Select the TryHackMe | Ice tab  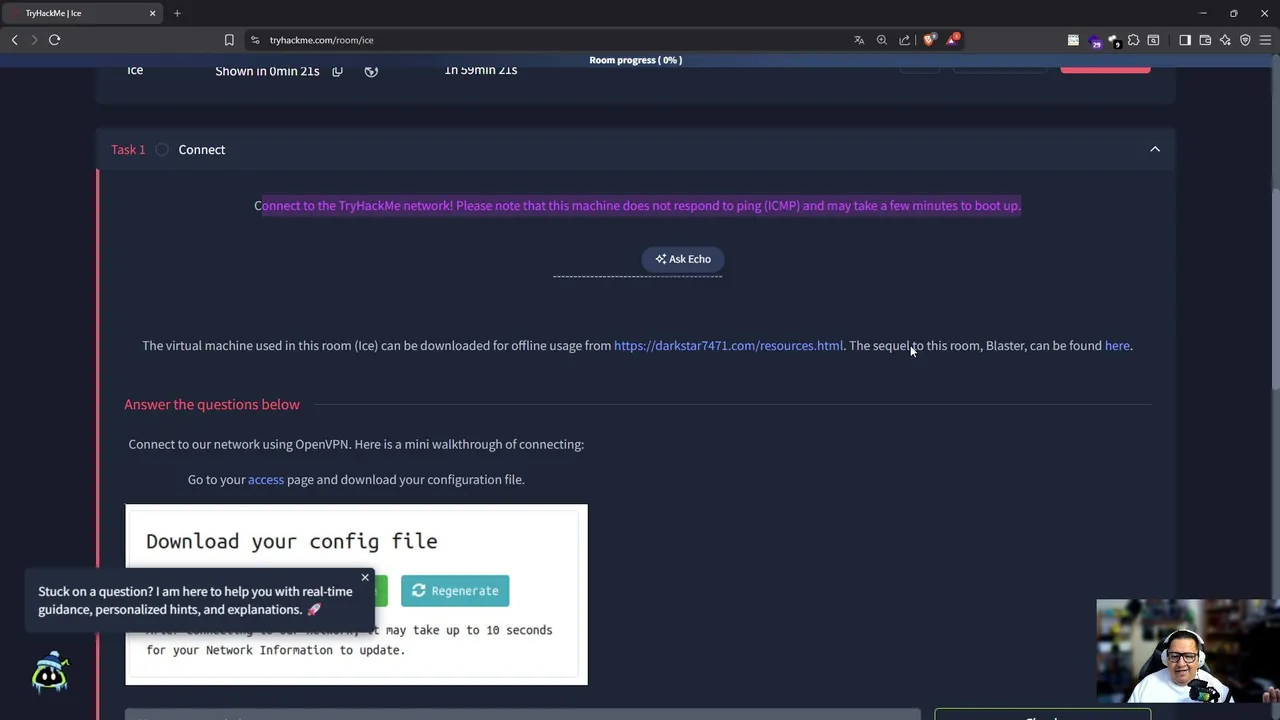(84, 13)
